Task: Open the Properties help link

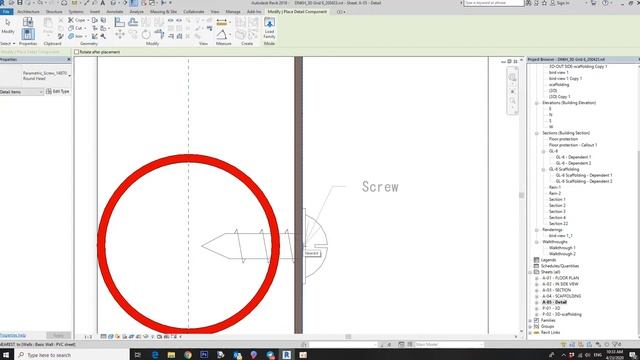Action: [x=13, y=336]
